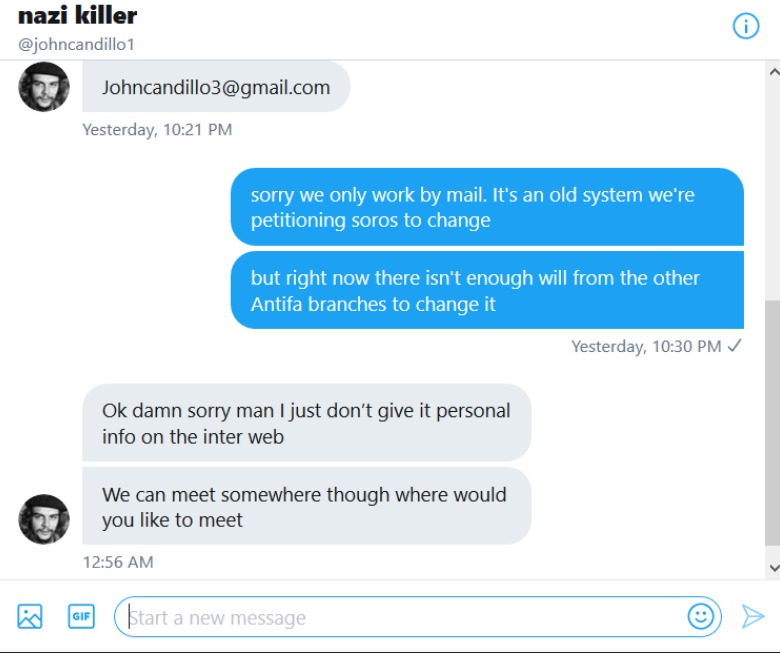Click the vertical scrollbar thumb

click(773, 423)
